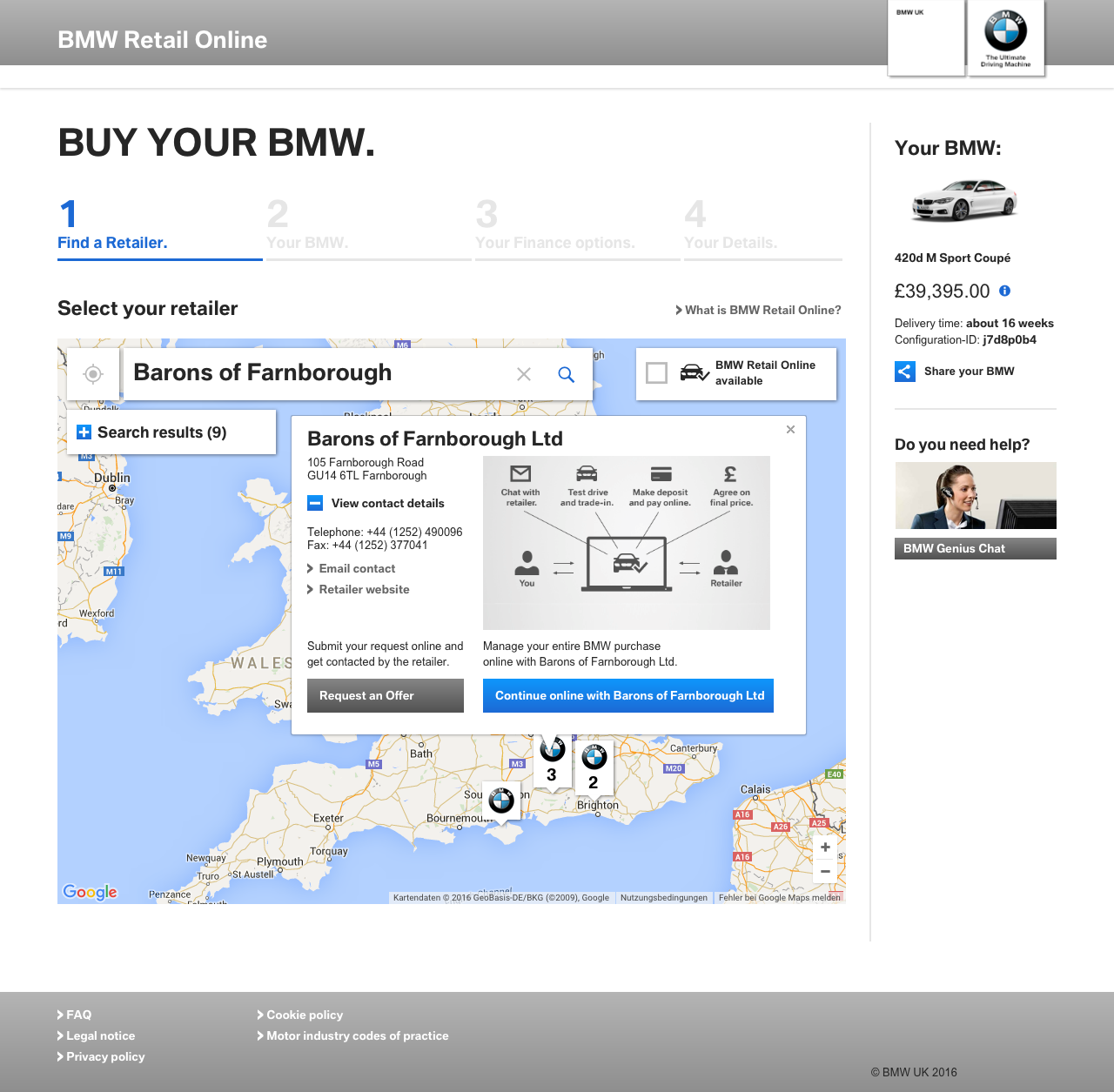Screen dimensions: 1114x1092
Task: Click the Request an Offer button
Action: 385,695
